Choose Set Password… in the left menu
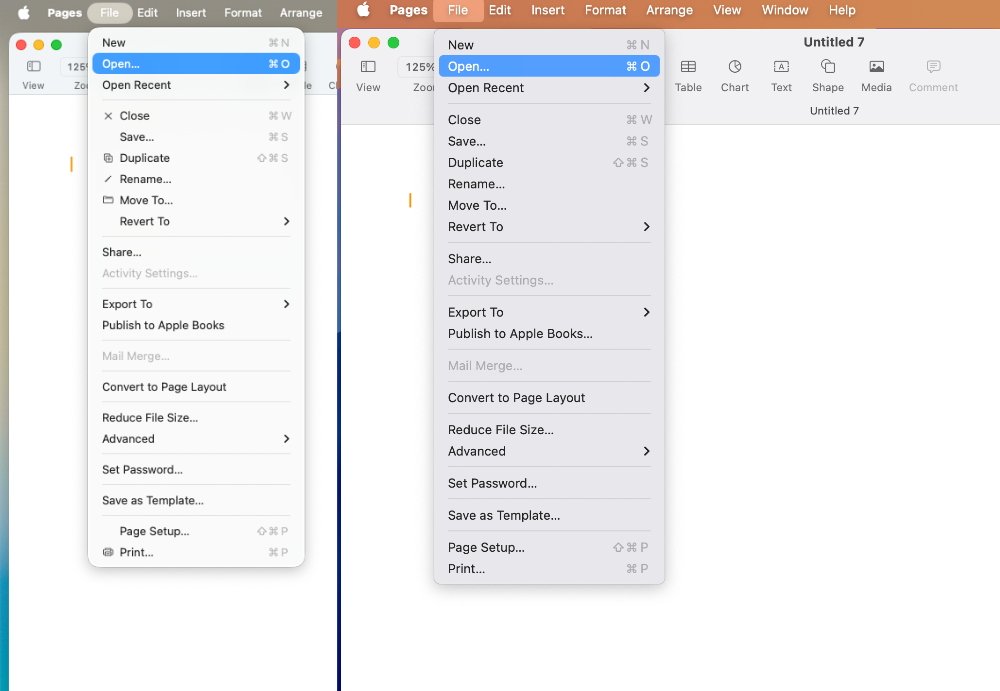 point(196,470)
